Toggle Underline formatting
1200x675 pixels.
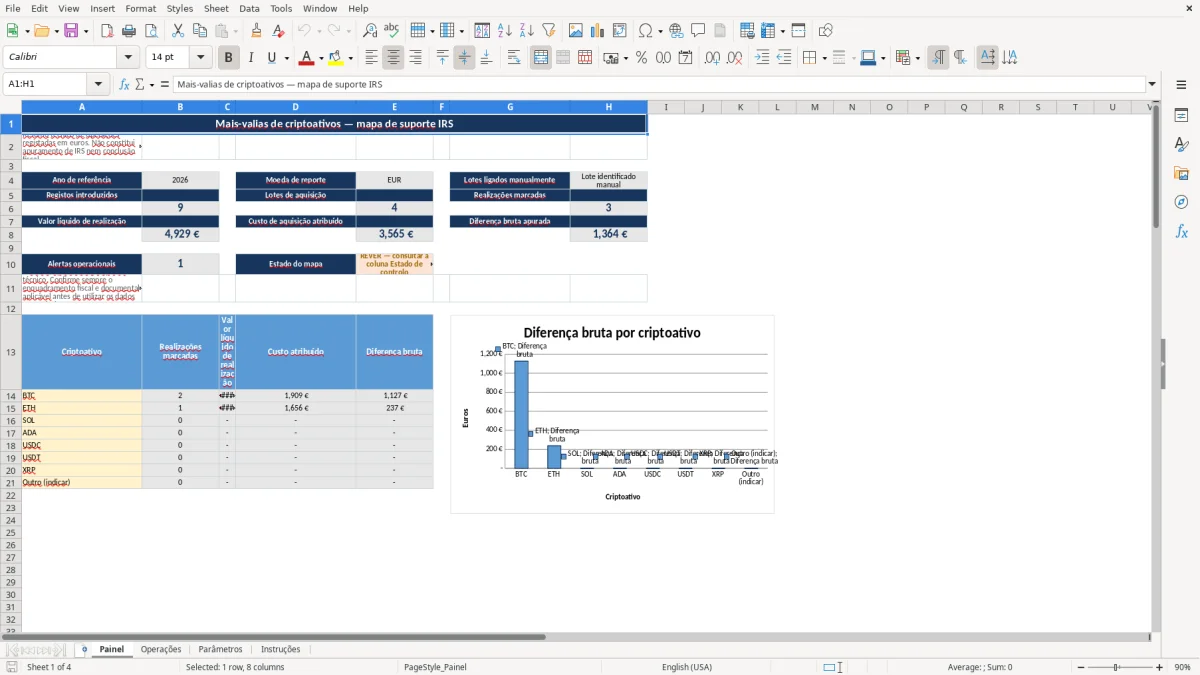tap(273, 58)
